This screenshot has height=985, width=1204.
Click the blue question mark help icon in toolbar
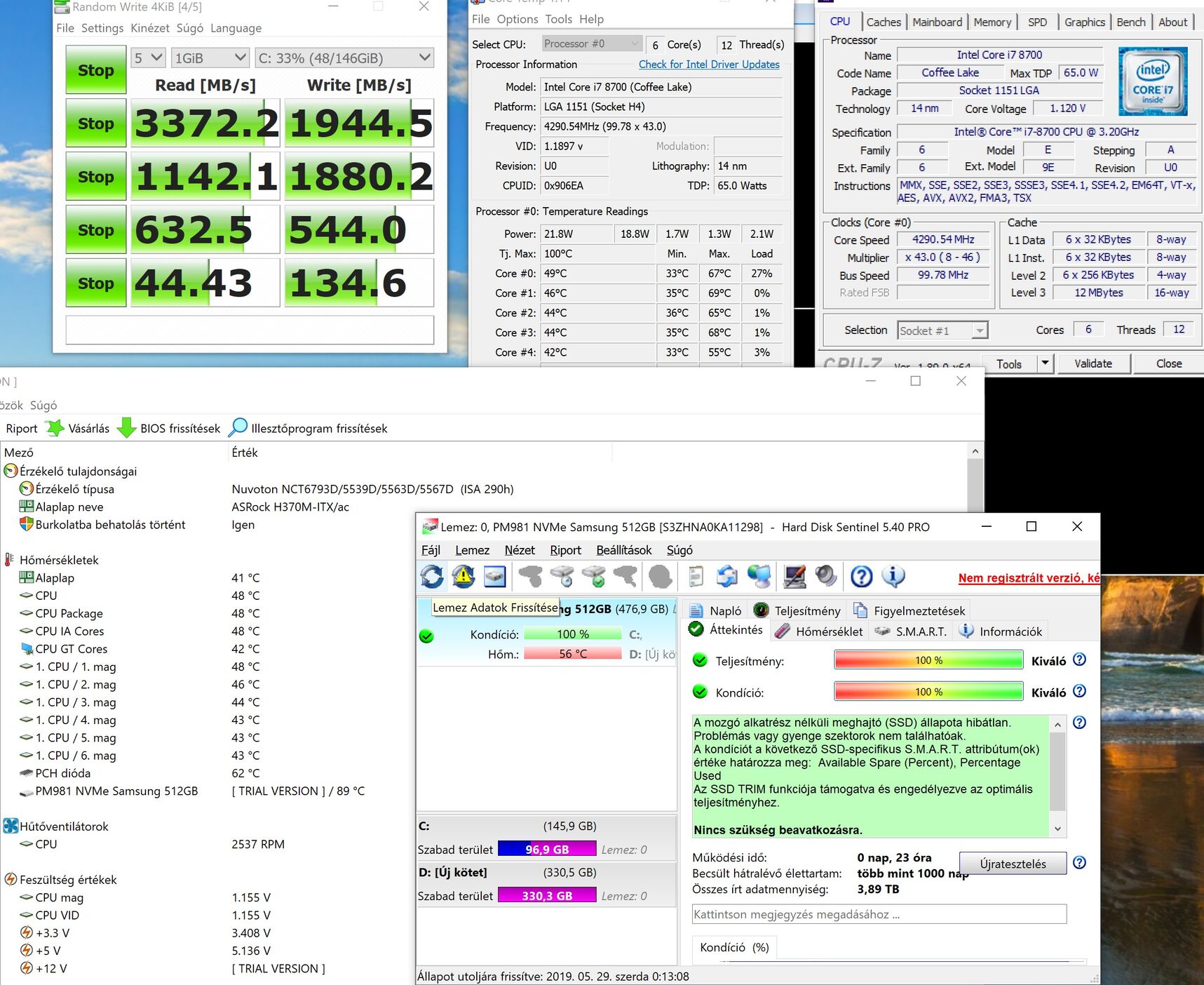862,577
